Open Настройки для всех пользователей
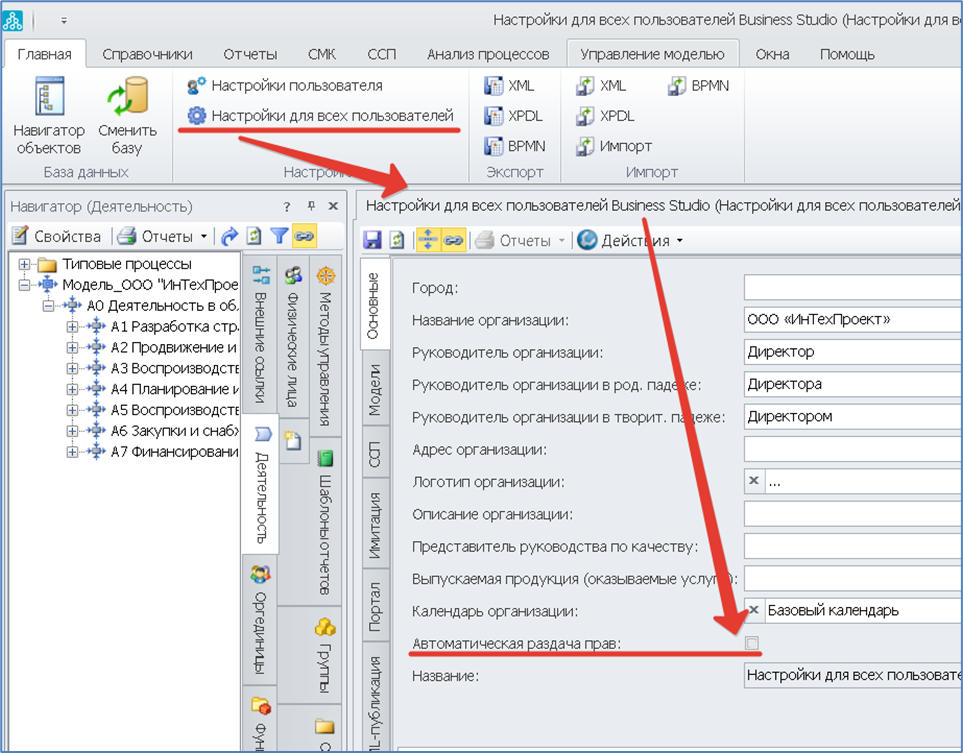Screen dimensions: 963x753 pos(320,116)
